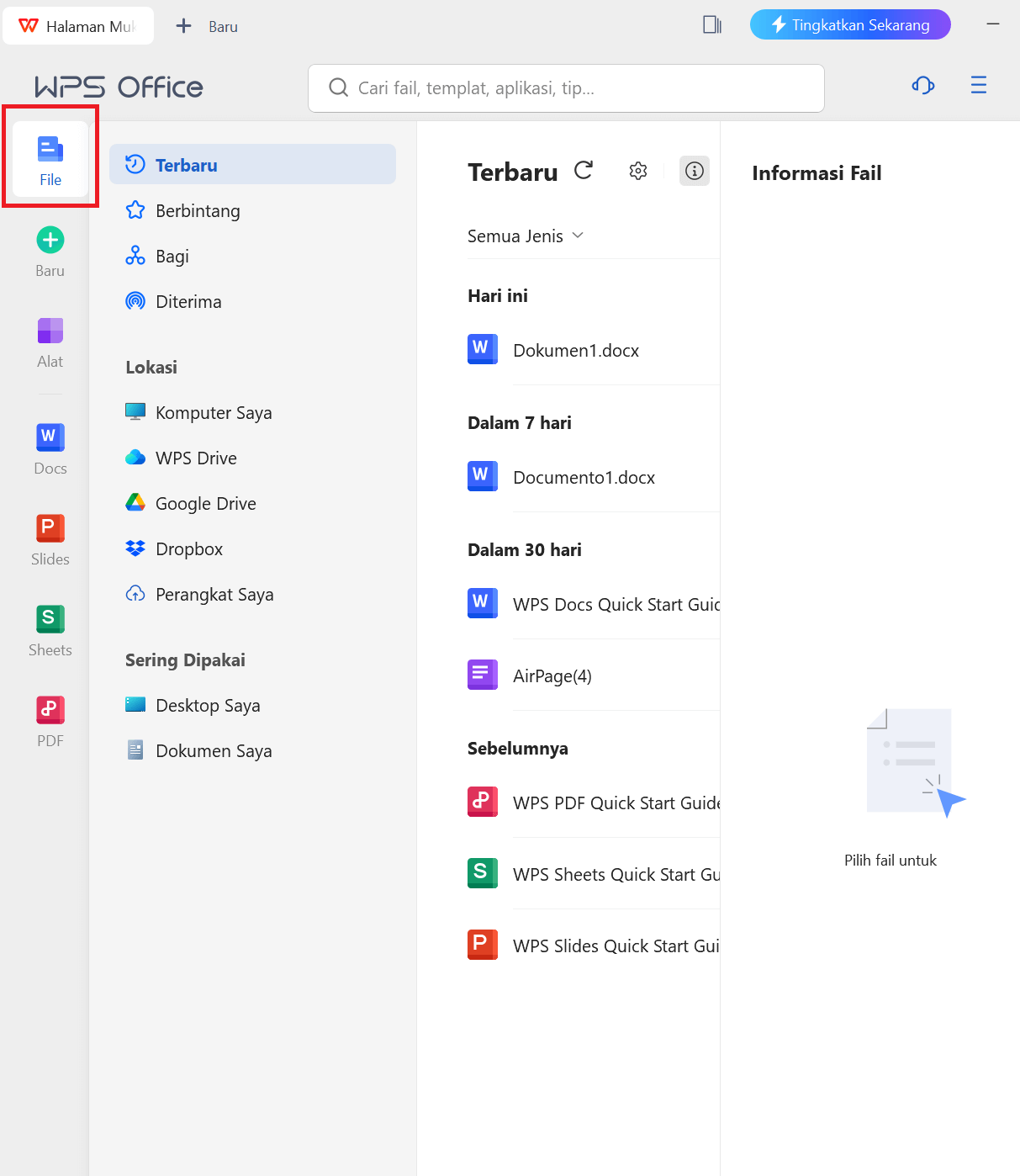The height and width of the screenshot is (1176, 1020).
Task: Refresh the Terbaru file list
Action: click(x=584, y=170)
